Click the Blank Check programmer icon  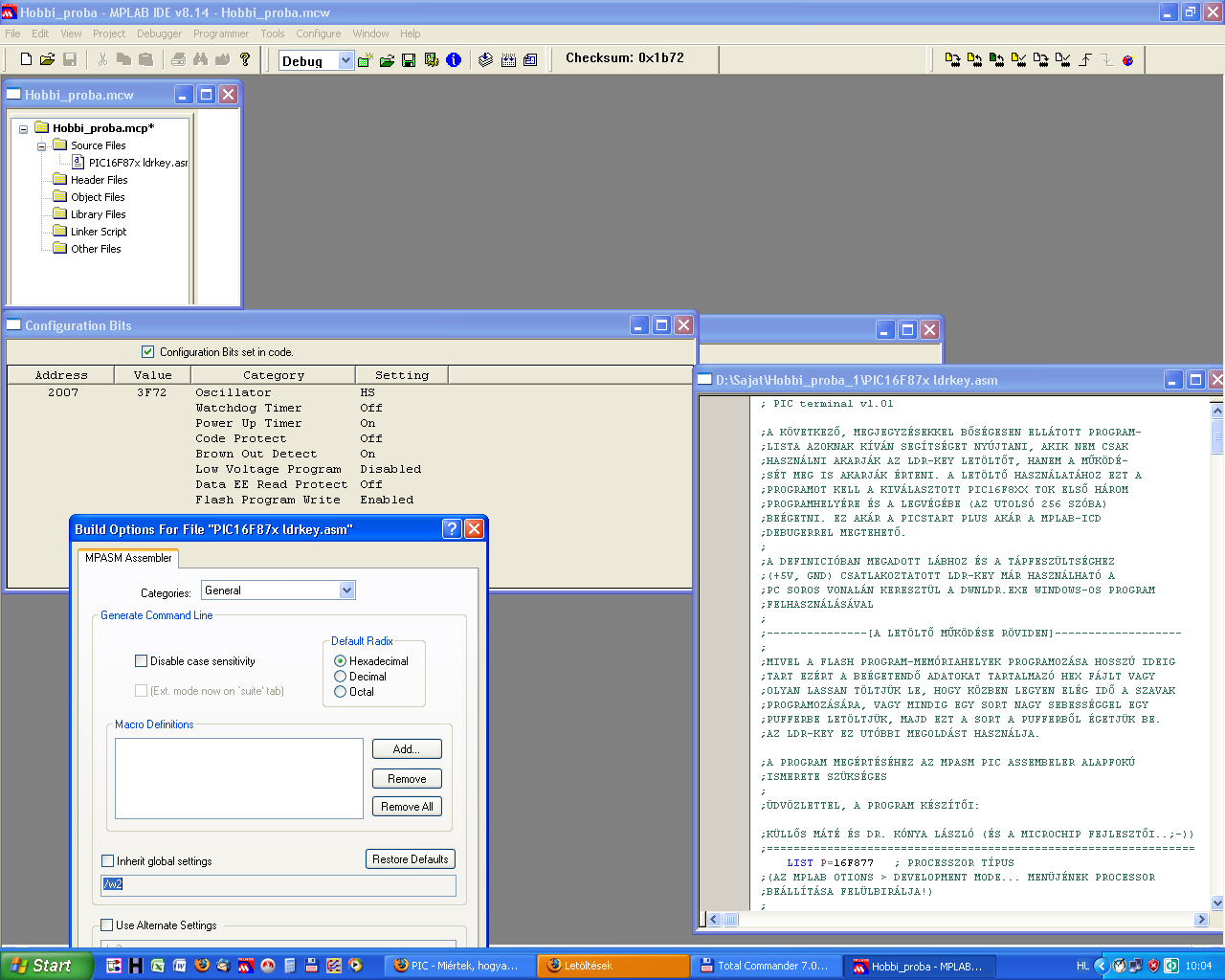[x=1062, y=59]
